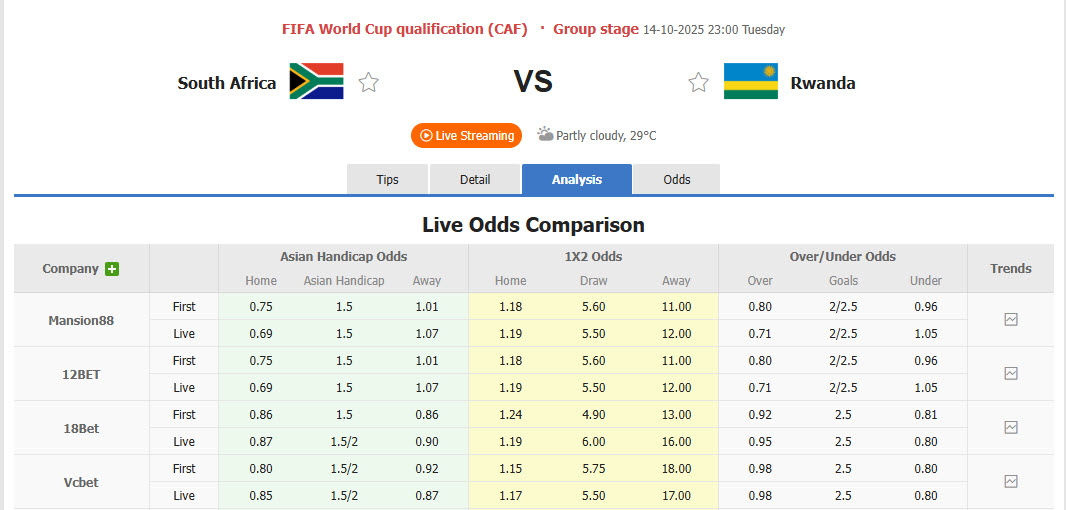The height and width of the screenshot is (510, 1066).
Task: Click the 18Bet company name
Action: click(81, 429)
